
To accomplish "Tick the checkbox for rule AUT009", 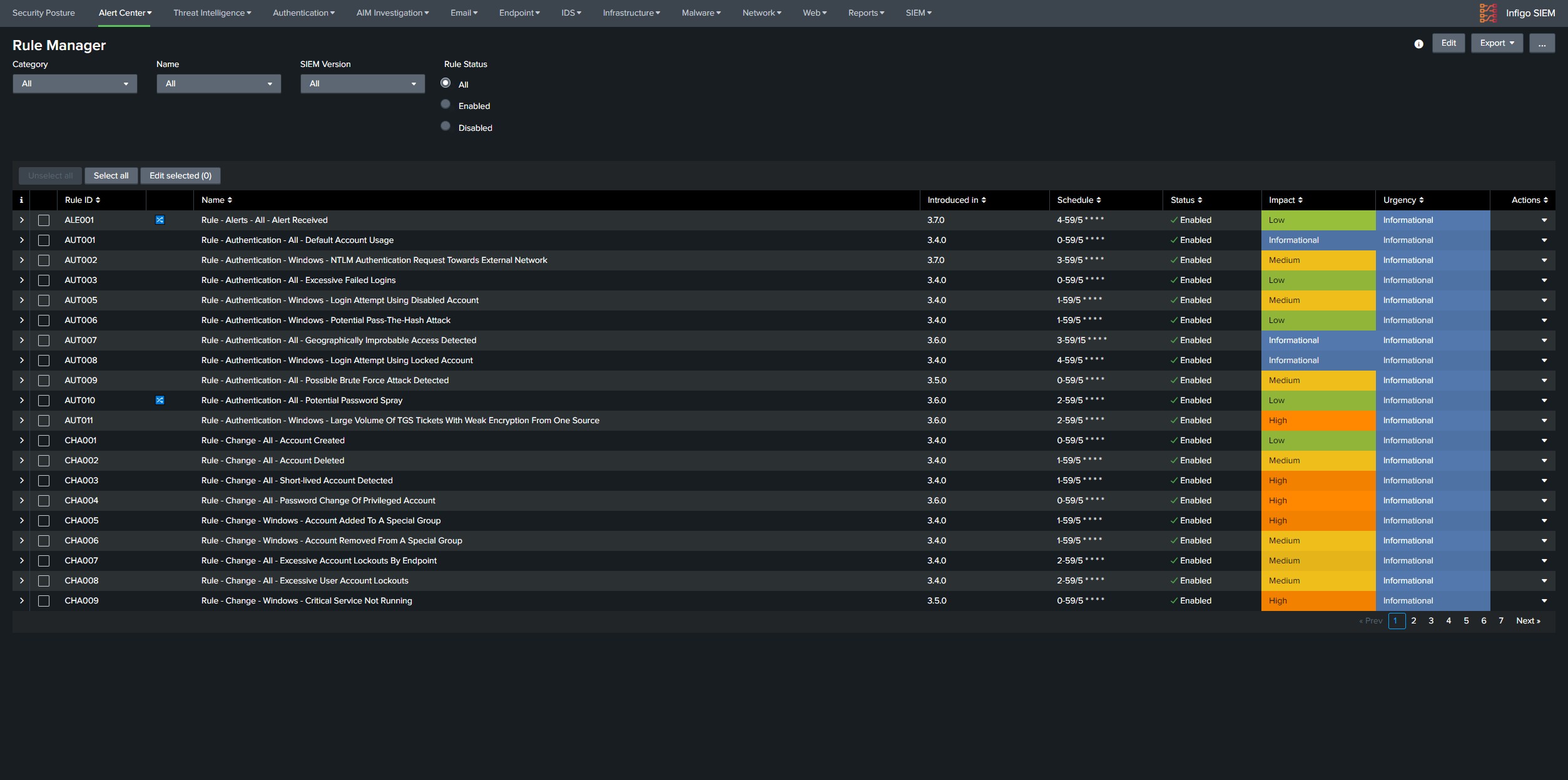I will pyautogui.click(x=44, y=381).
